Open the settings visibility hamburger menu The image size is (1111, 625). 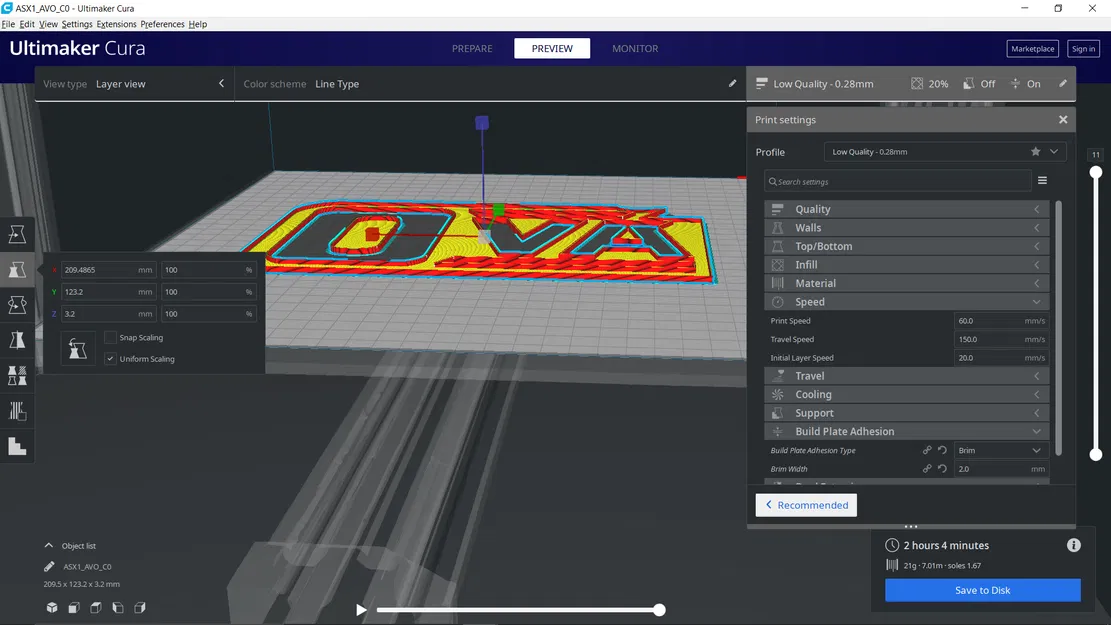pos(1042,181)
